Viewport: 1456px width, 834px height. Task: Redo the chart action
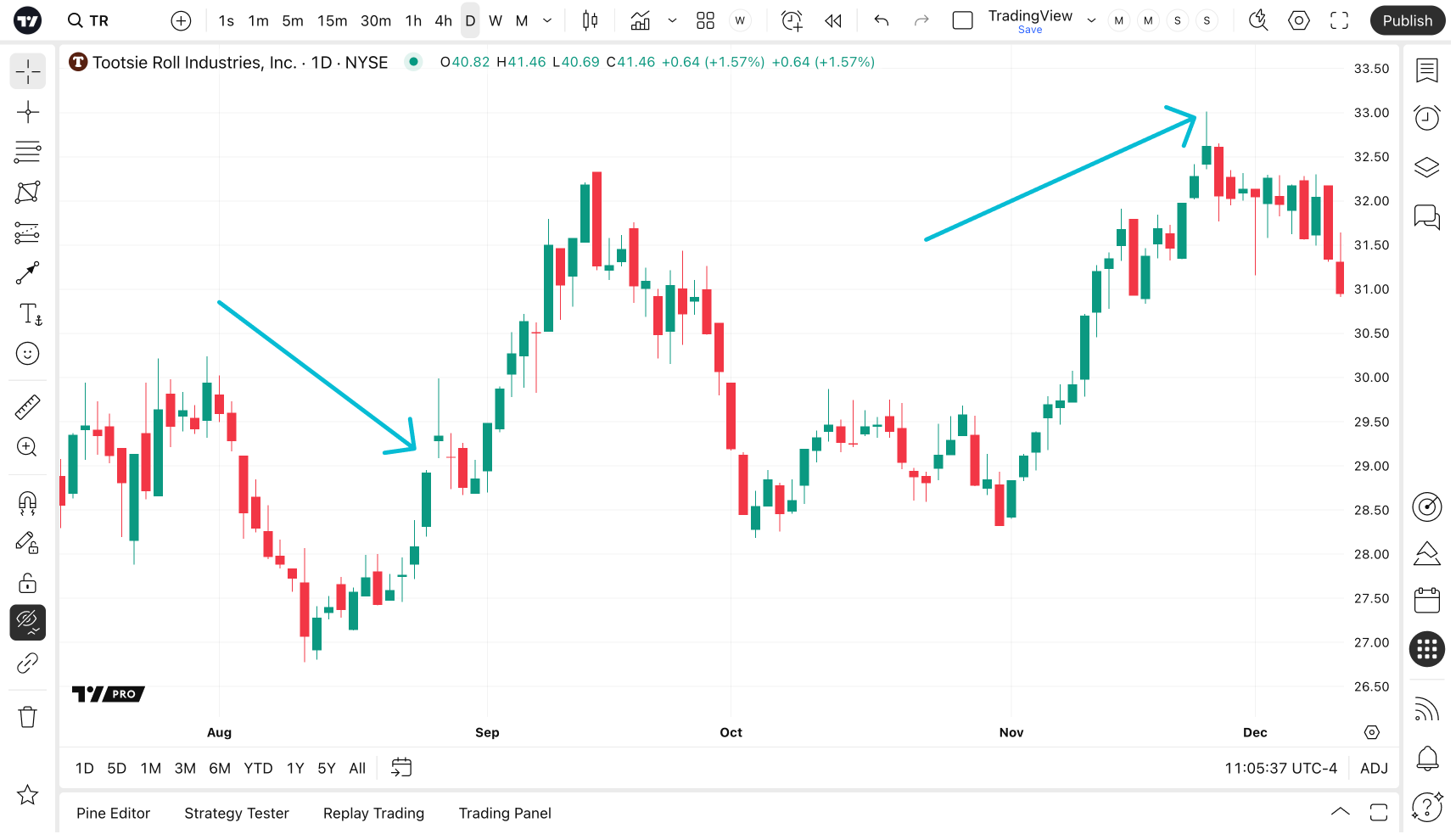[921, 20]
